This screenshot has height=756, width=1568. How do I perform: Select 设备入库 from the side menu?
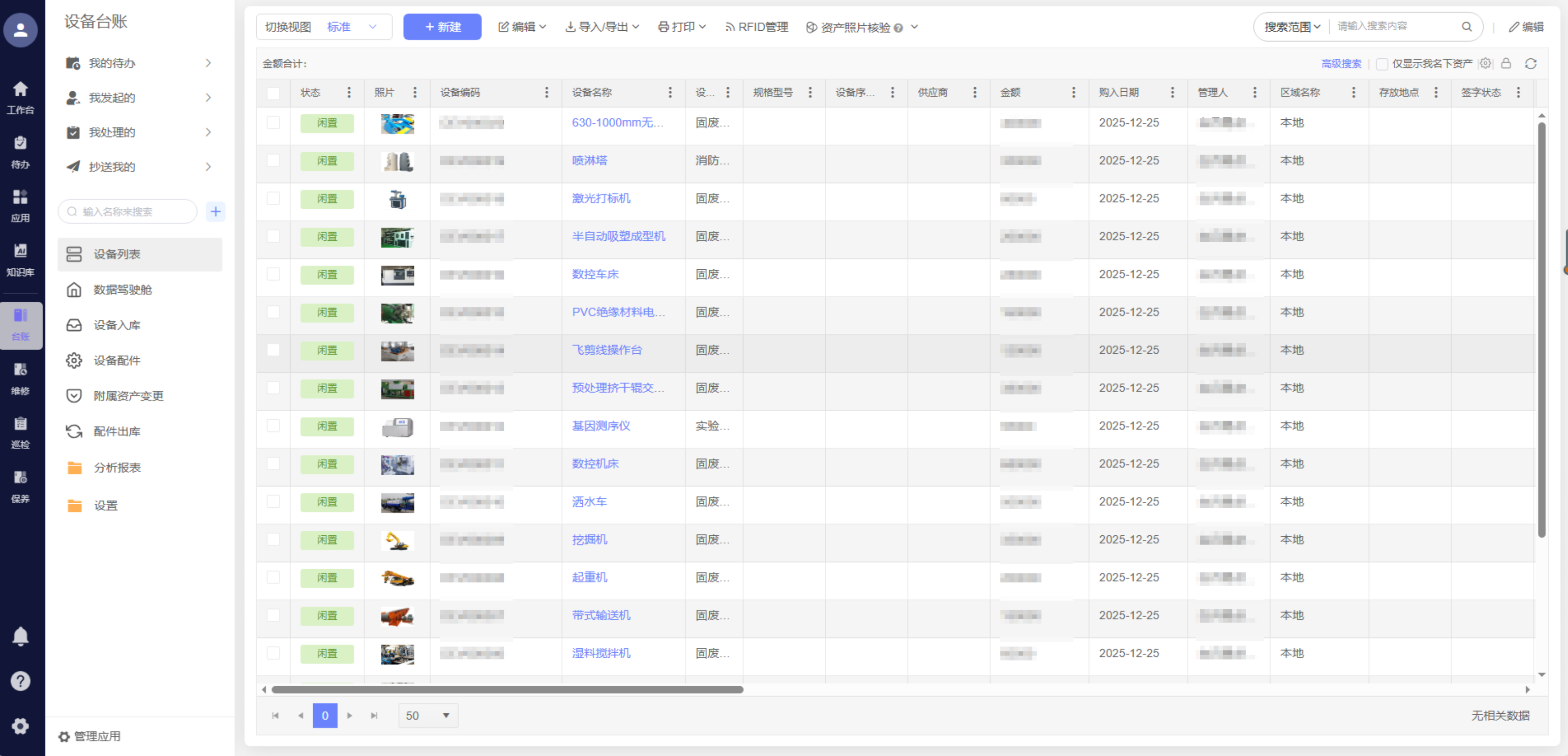click(x=117, y=325)
